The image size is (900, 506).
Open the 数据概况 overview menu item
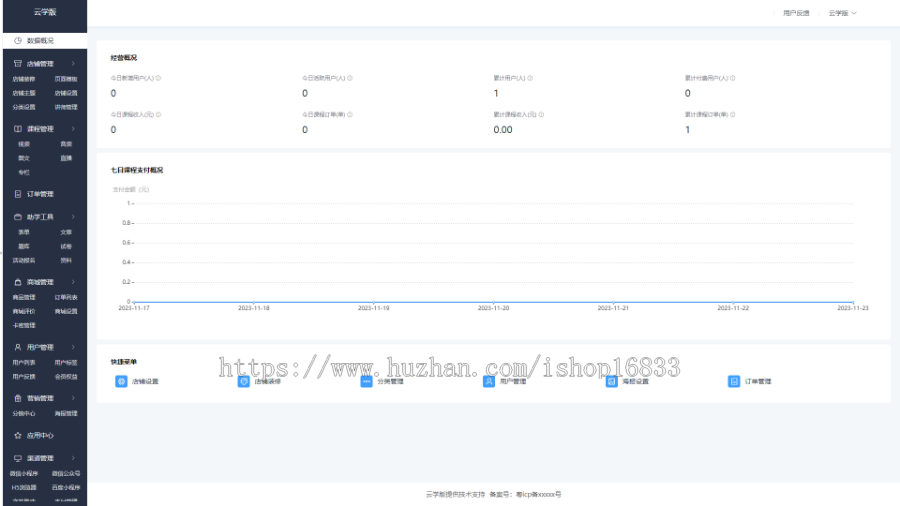pos(45,41)
